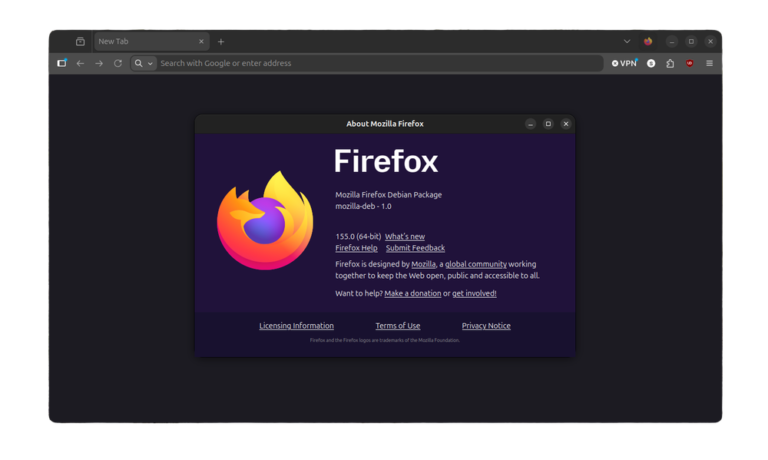
Task: Click the large Firefox logo image
Action: pyautogui.click(x=265, y=220)
